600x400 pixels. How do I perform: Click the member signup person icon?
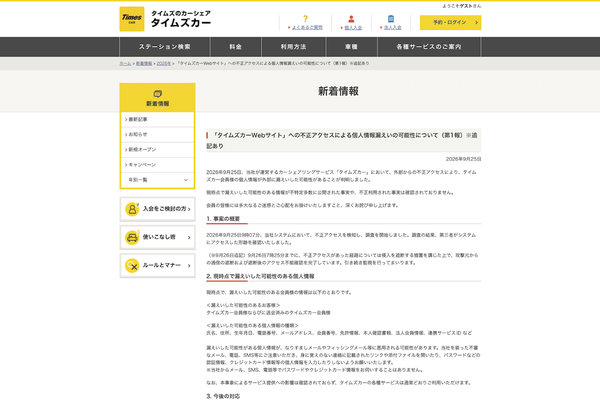[x=132, y=209]
